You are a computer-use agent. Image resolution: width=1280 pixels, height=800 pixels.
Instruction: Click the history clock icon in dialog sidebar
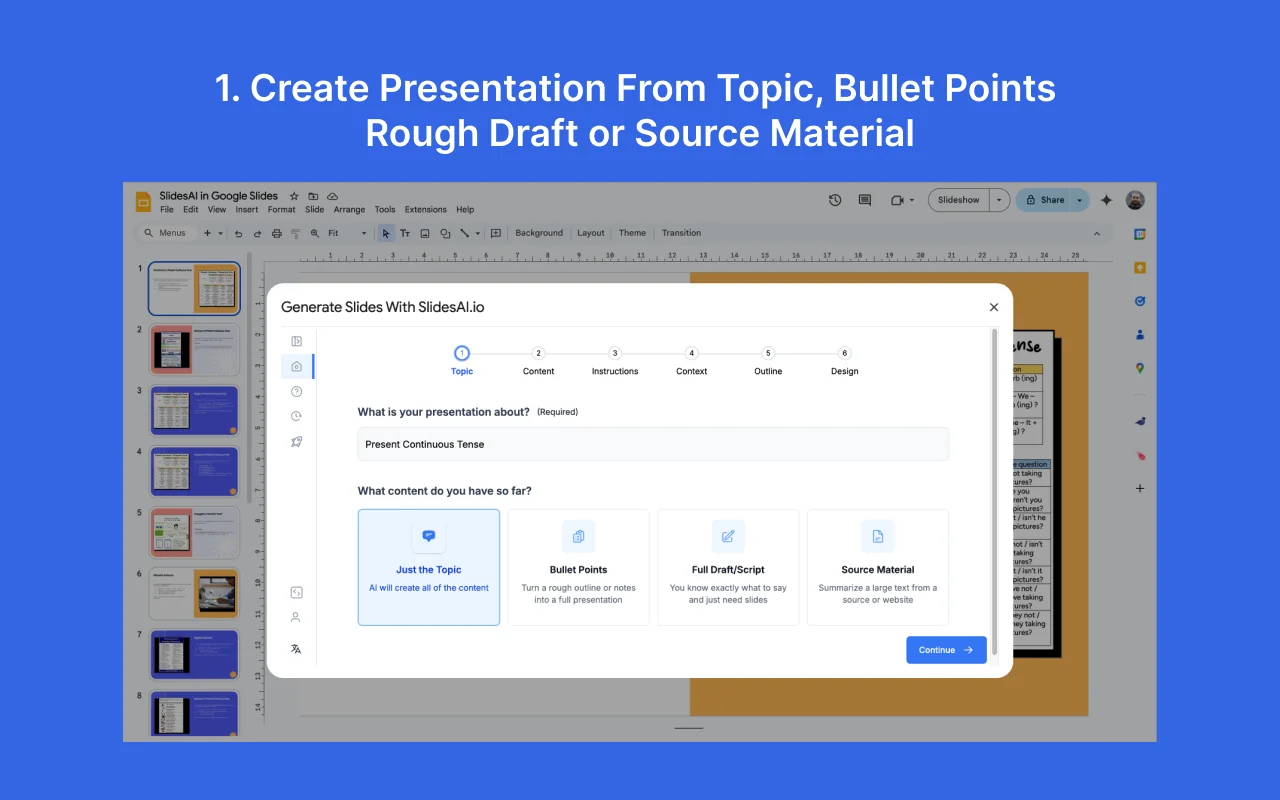point(297,416)
